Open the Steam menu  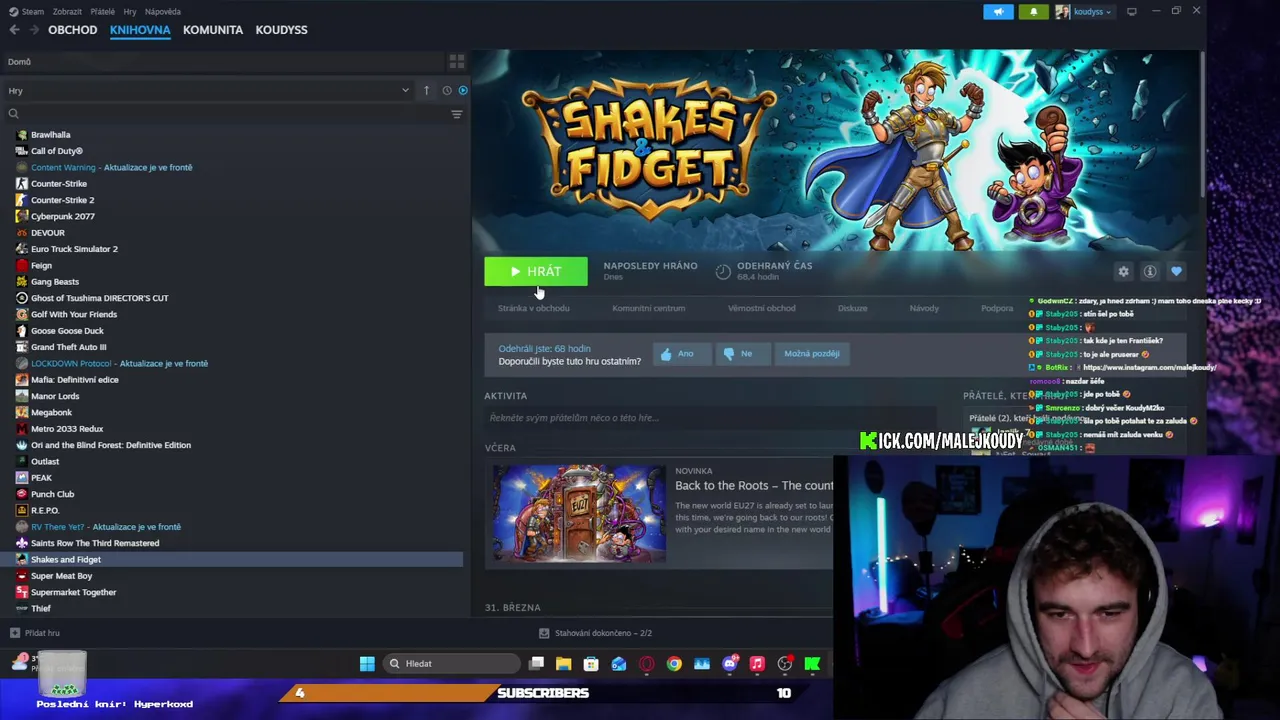(27, 12)
